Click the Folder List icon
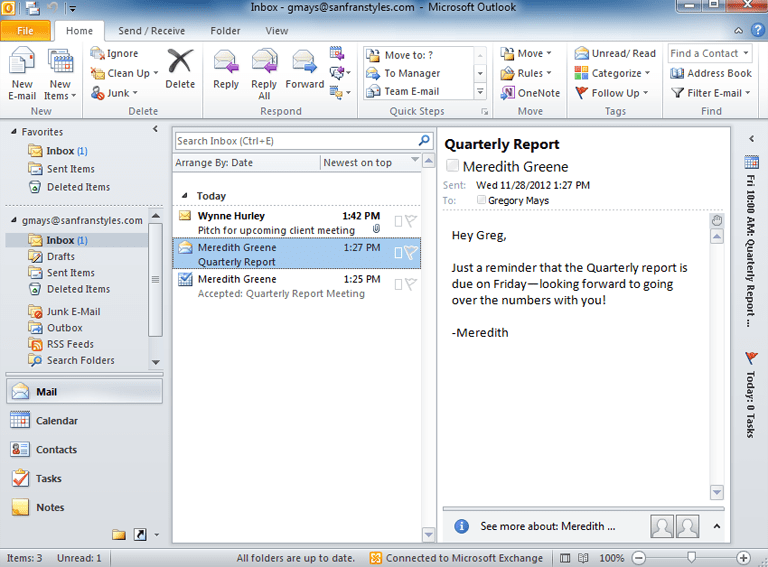768x567 pixels. (x=119, y=535)
